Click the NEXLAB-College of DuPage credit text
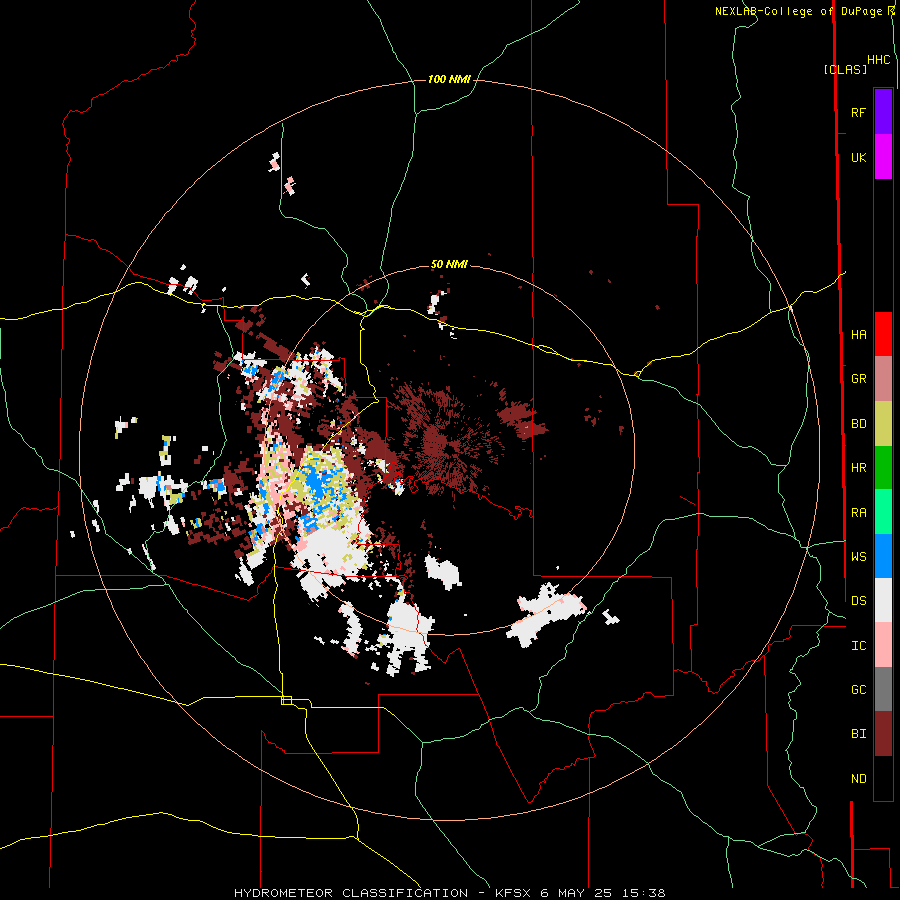Screen dimensions: 900x900 click(x=800, y=11)
